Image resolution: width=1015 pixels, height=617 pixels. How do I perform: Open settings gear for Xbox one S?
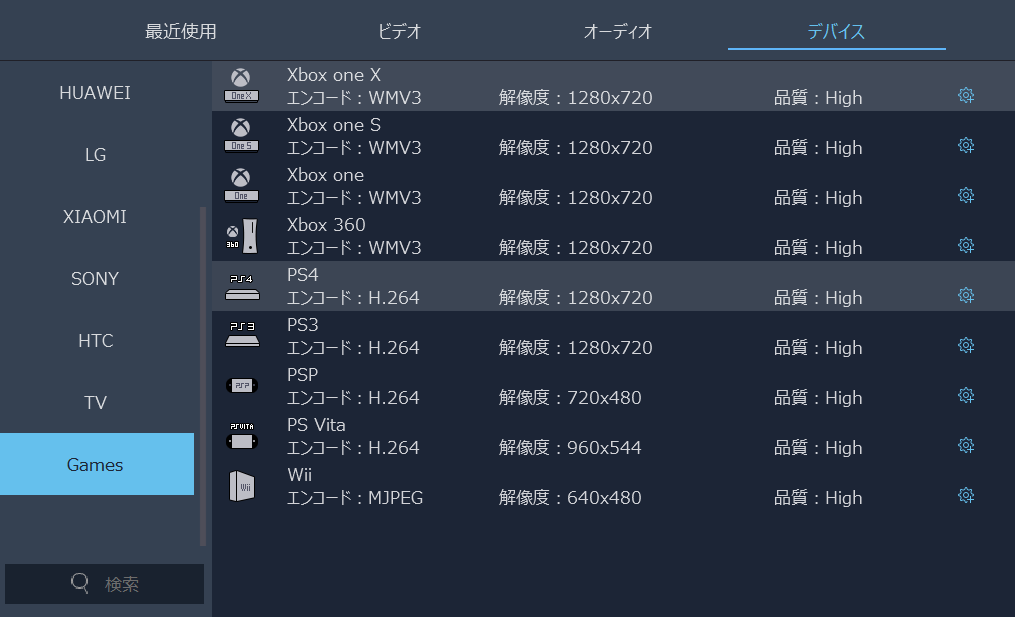(x=966, y=146)
